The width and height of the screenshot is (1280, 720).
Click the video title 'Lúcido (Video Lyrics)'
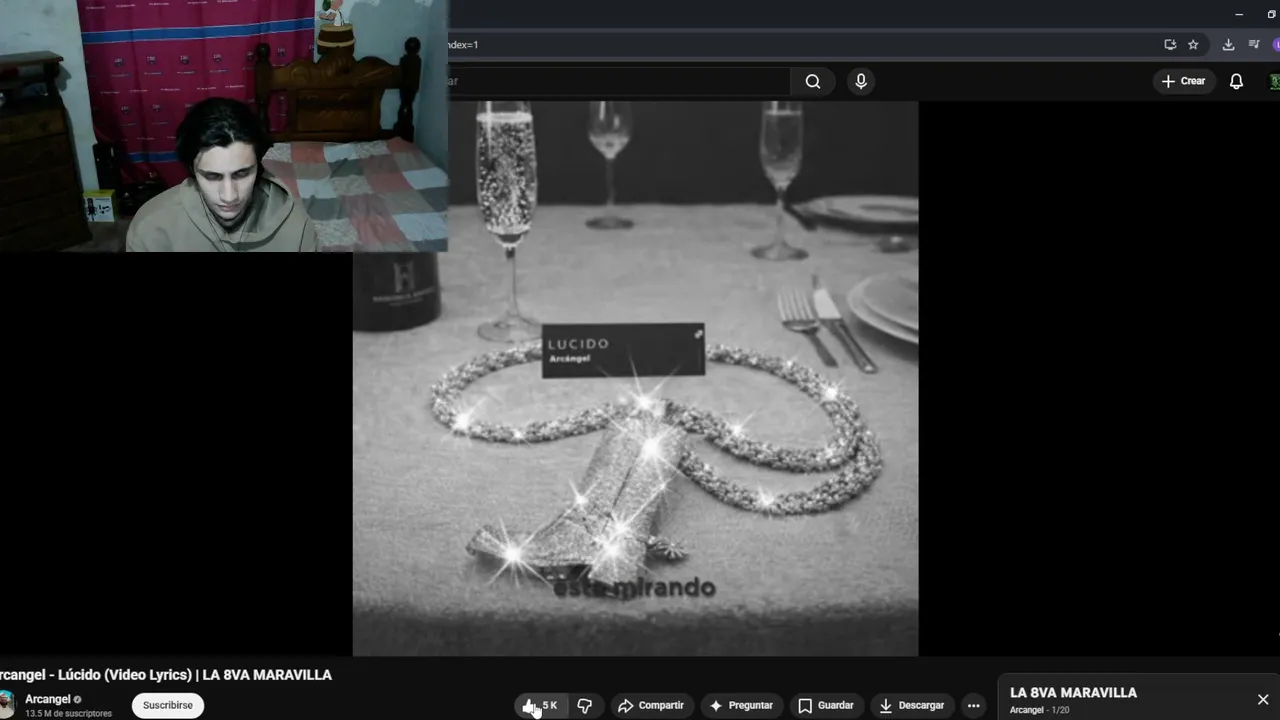[165, 675]
